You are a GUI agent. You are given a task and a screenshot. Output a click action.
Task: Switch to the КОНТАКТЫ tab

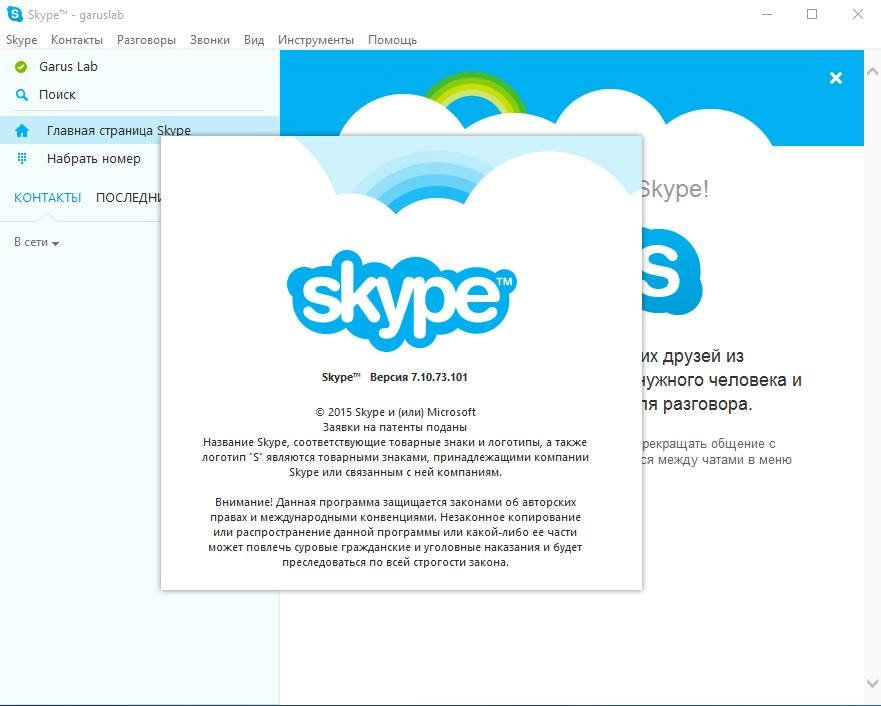(x=48, y=198)
